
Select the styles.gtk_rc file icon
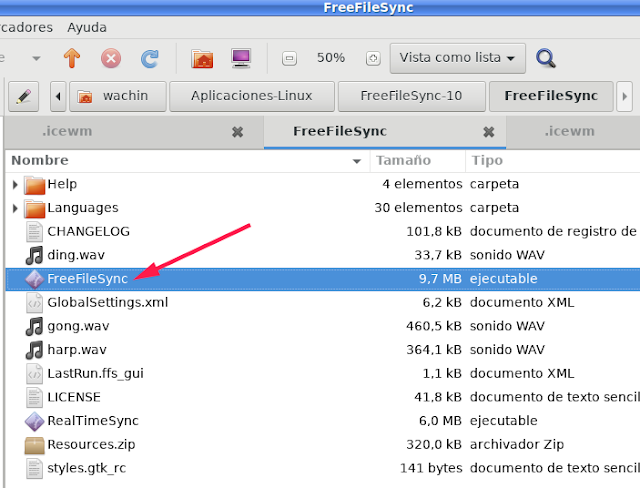click(34, 468)
